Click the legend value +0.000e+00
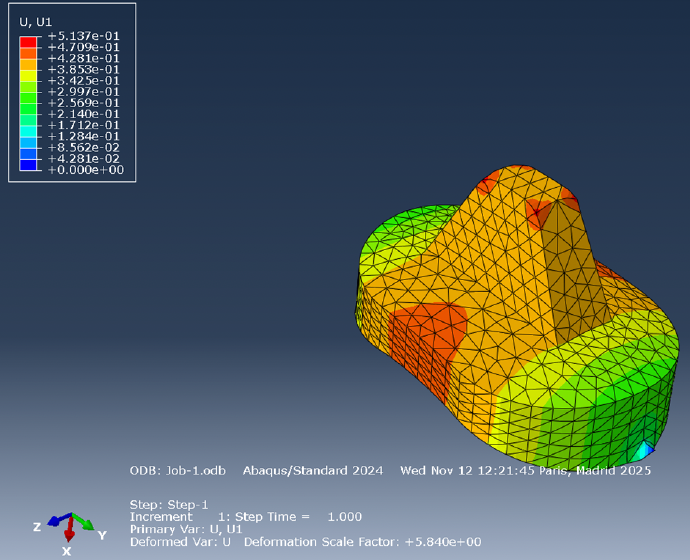 point(86,170)
